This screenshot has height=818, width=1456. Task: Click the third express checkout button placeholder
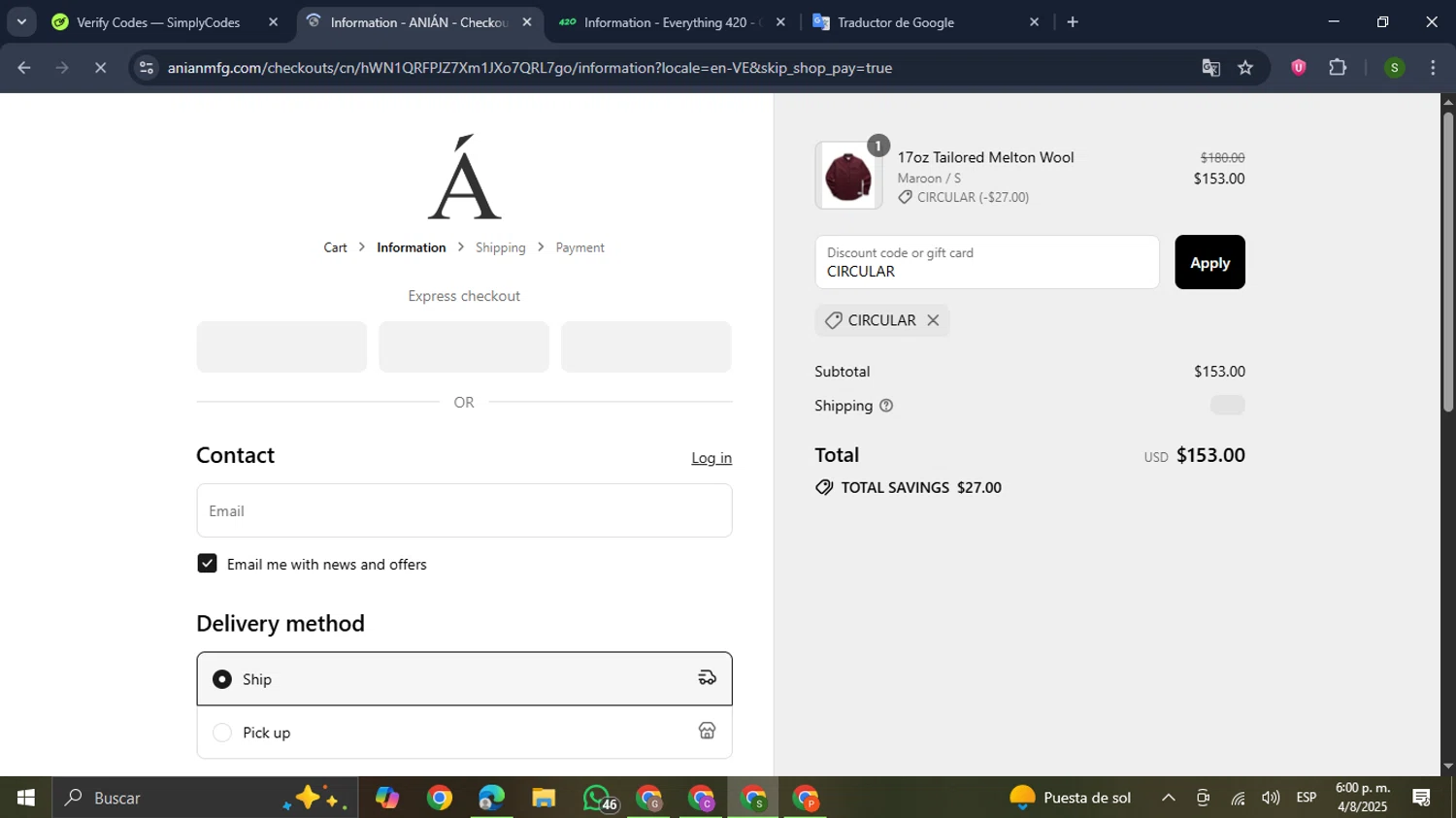[x=645, y=346]
